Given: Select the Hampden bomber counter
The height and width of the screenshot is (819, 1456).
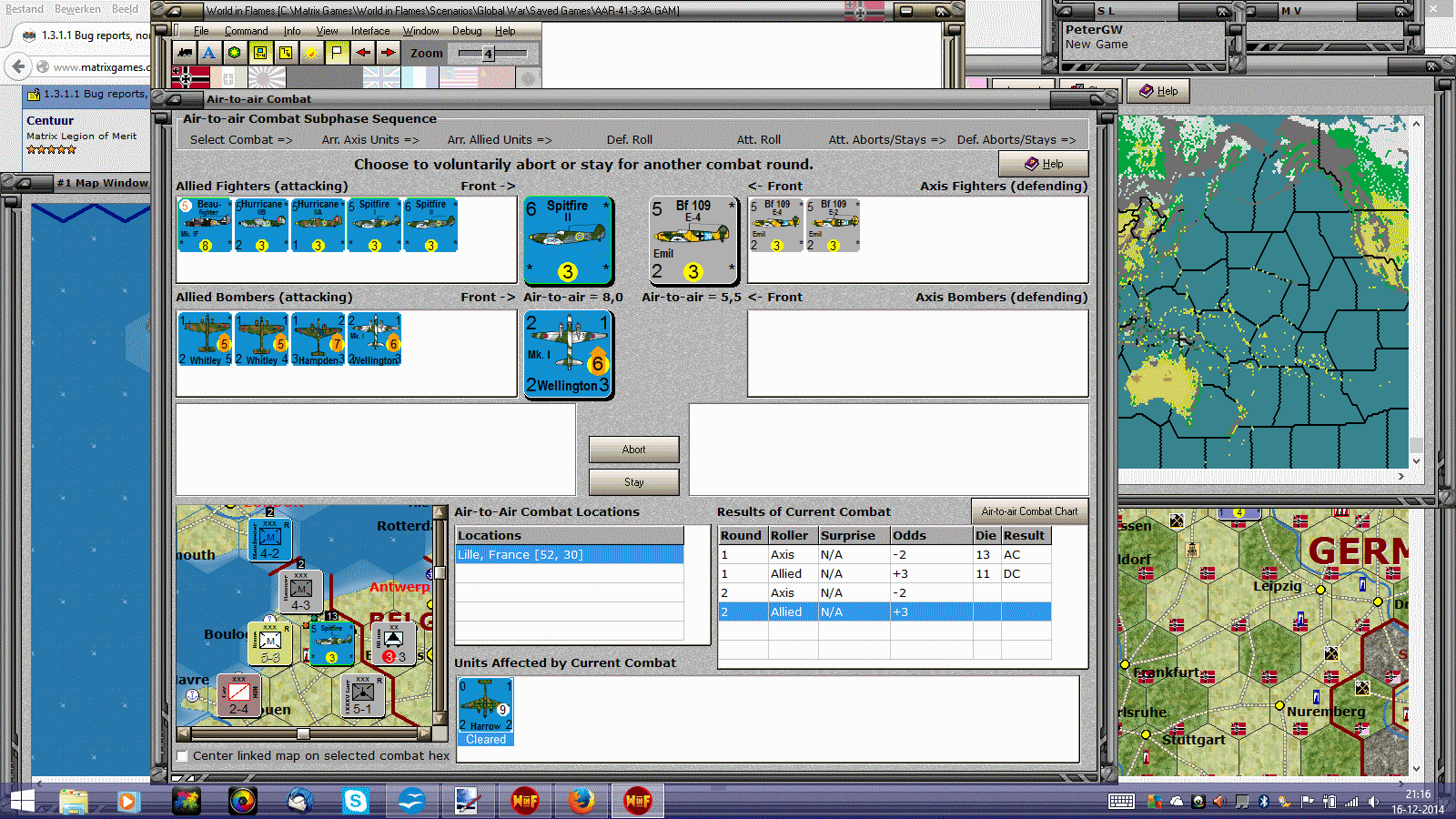Looking at the screenshot, I should [x=318, y=339].
